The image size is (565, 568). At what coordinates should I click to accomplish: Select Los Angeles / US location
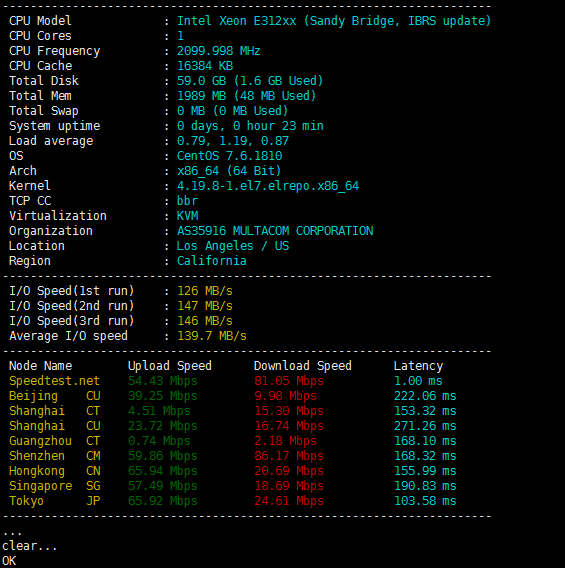233,246
